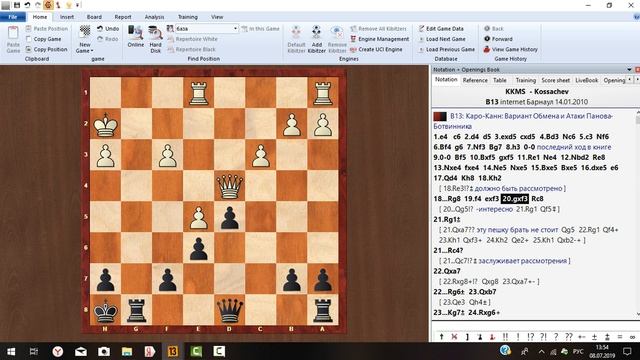The width and height of the screenshot is (640, 360).
Task: Open the Table tab in notation pane
Action: point(500,80)
